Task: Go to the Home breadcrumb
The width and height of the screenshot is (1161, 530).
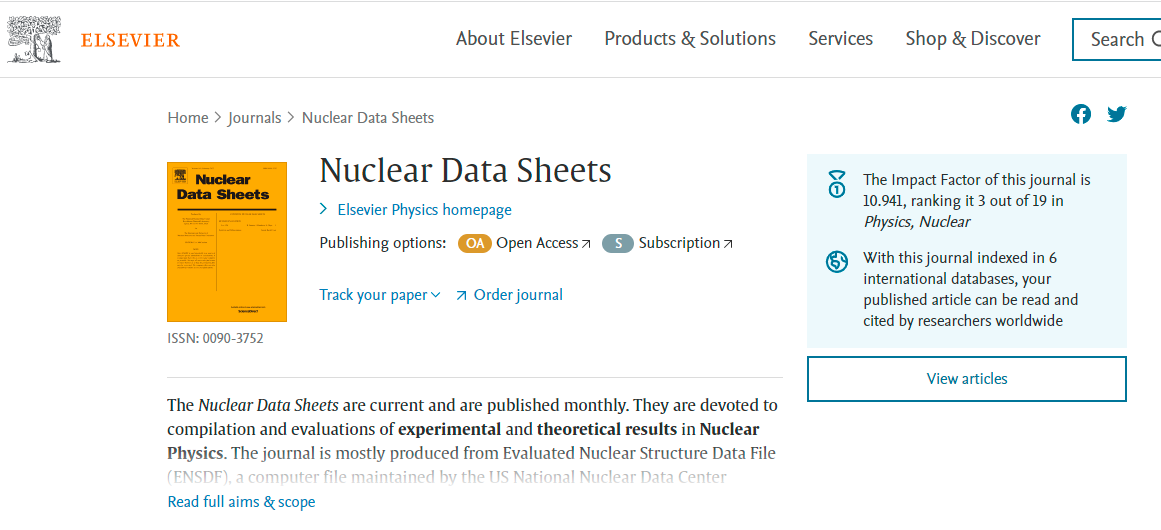Action: [x=188, y=118]
